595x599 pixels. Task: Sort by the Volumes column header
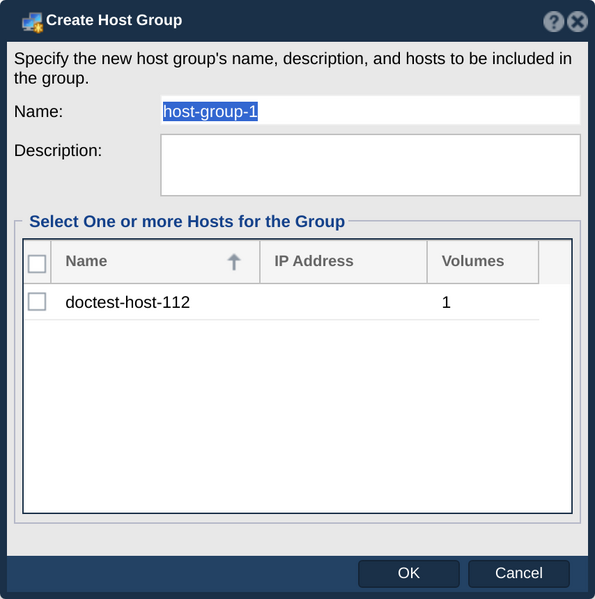coord(483,262)
